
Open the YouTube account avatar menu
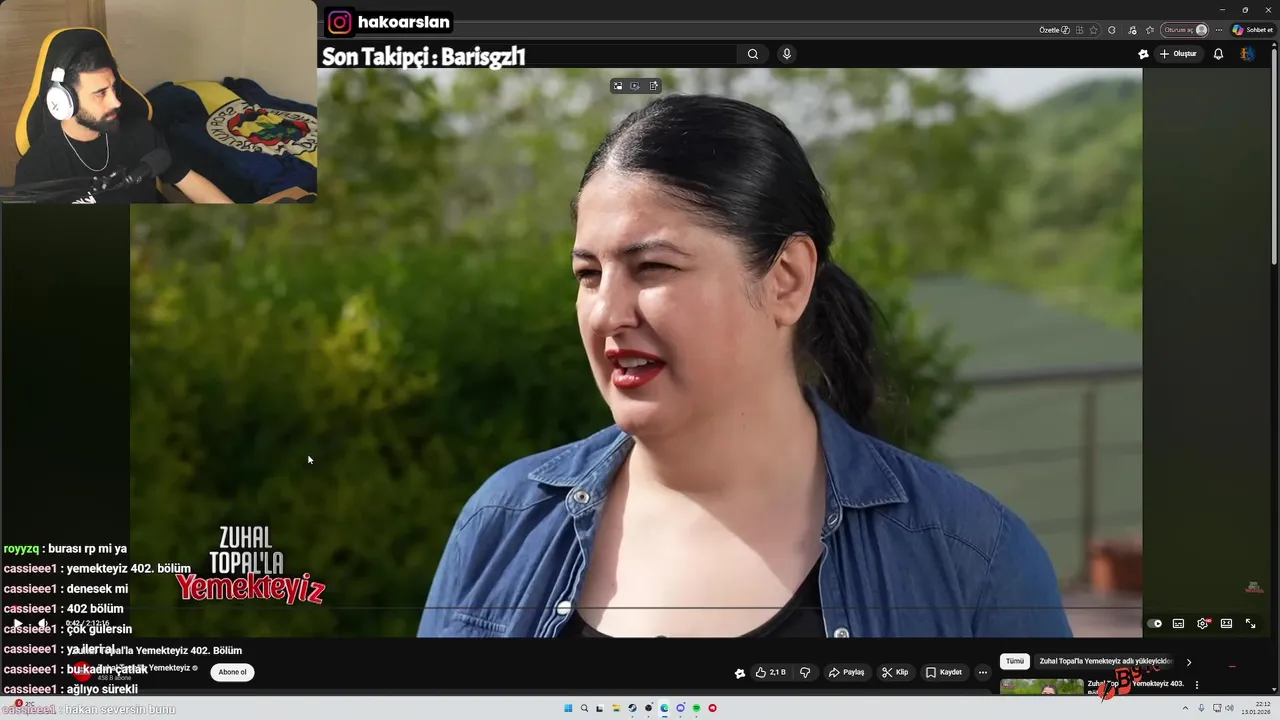(x=1247, y=54)
